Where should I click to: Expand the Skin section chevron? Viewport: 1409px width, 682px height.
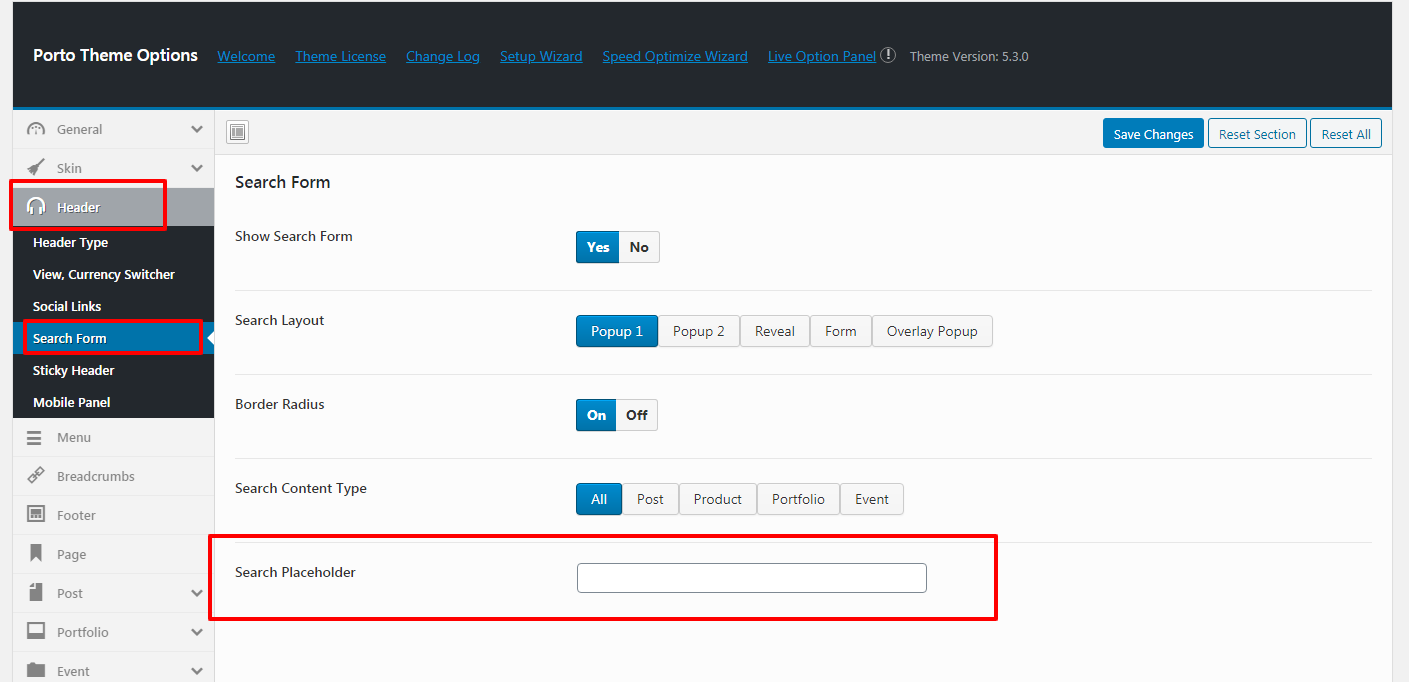point(197,168)
